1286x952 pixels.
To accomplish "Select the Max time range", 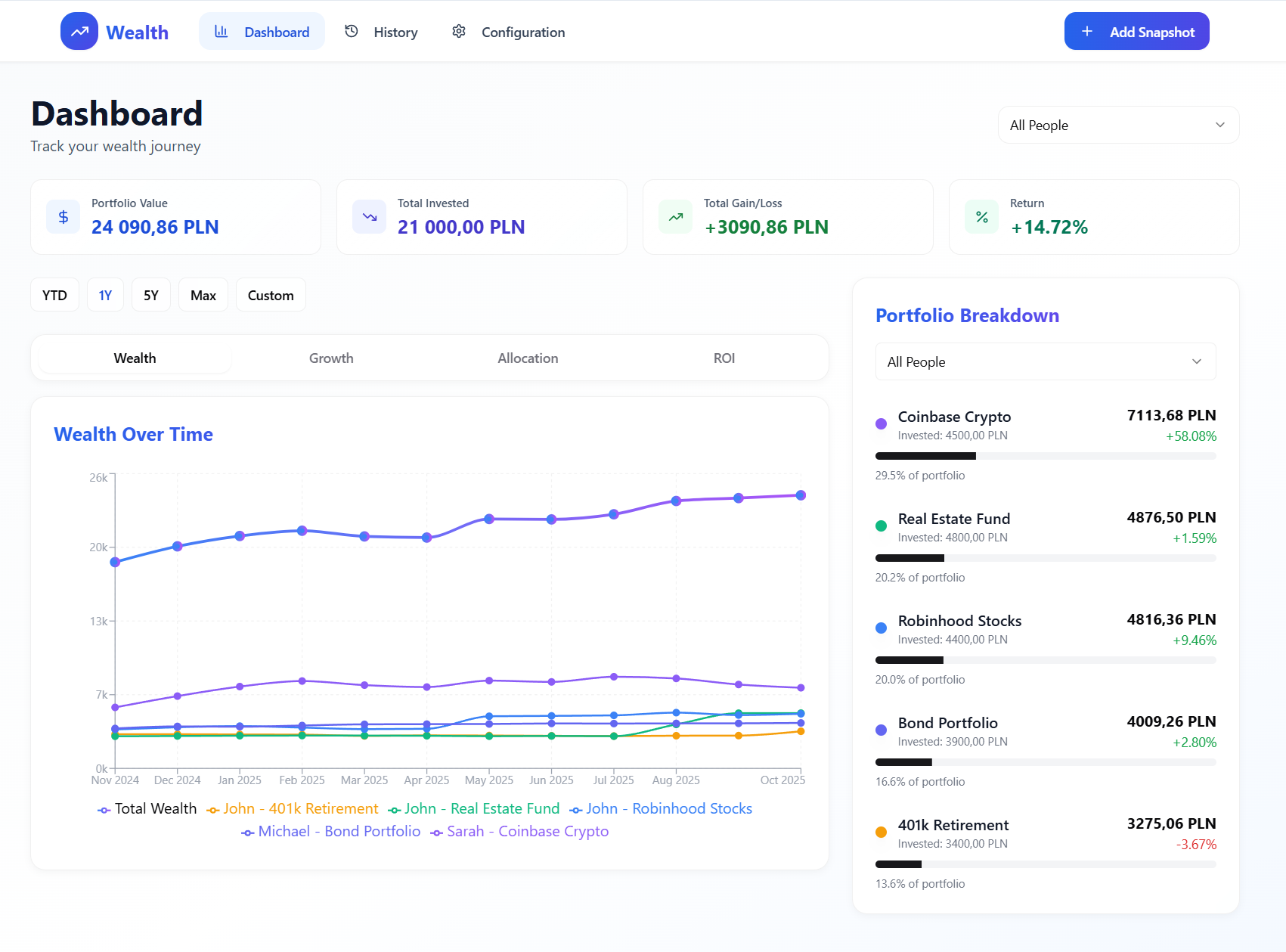I will click(x=203, y=295).
